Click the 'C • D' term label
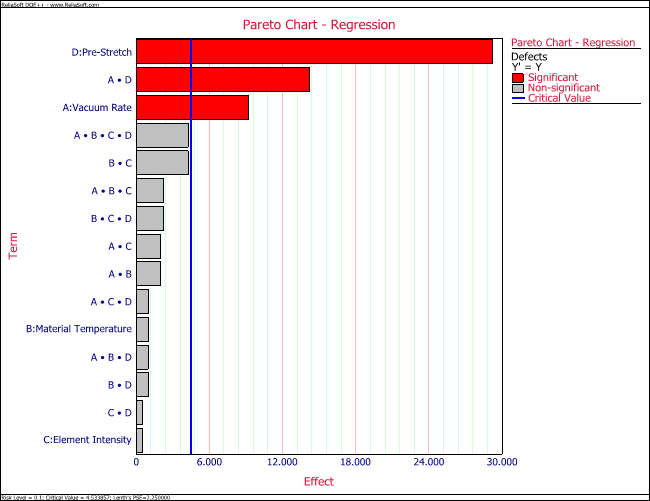The image size is (650, 501). (119, 413)
